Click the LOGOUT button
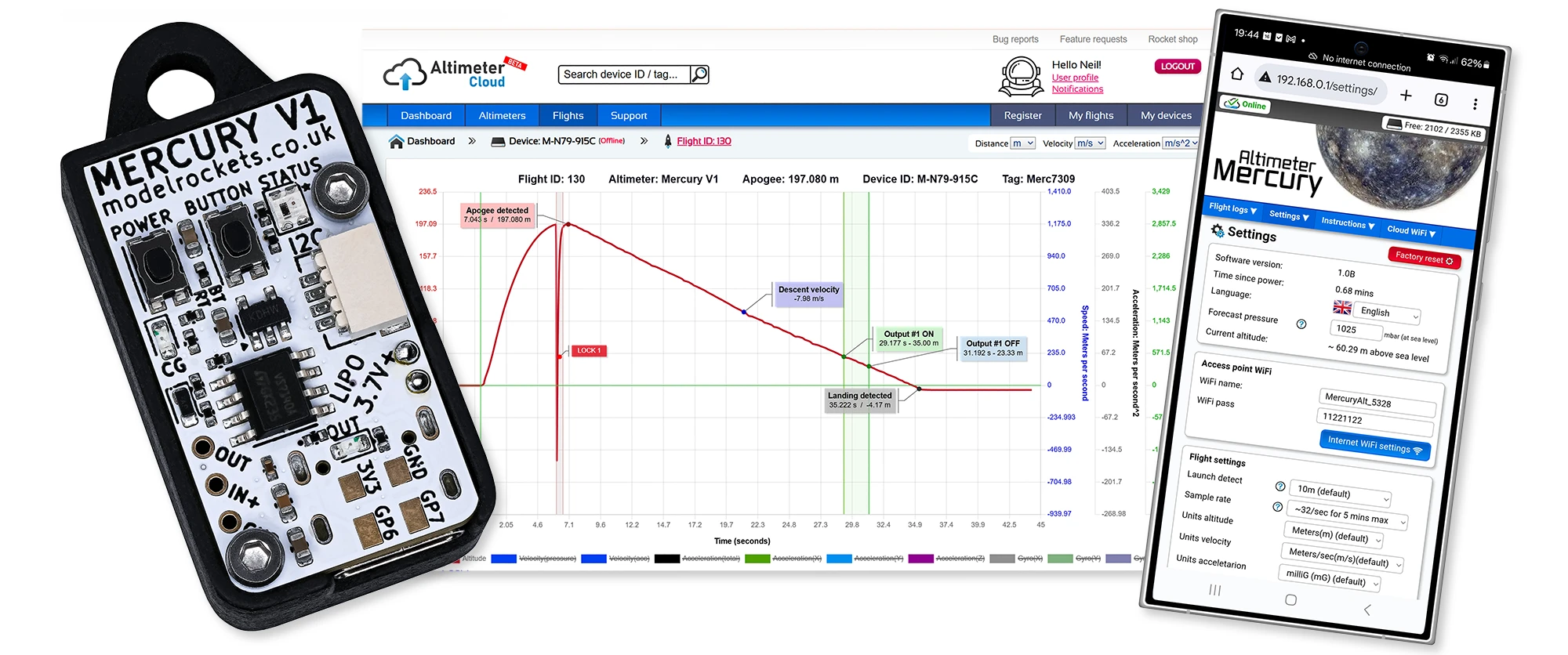Viewport: 1568px width, 655px height. coord(1178,67)
